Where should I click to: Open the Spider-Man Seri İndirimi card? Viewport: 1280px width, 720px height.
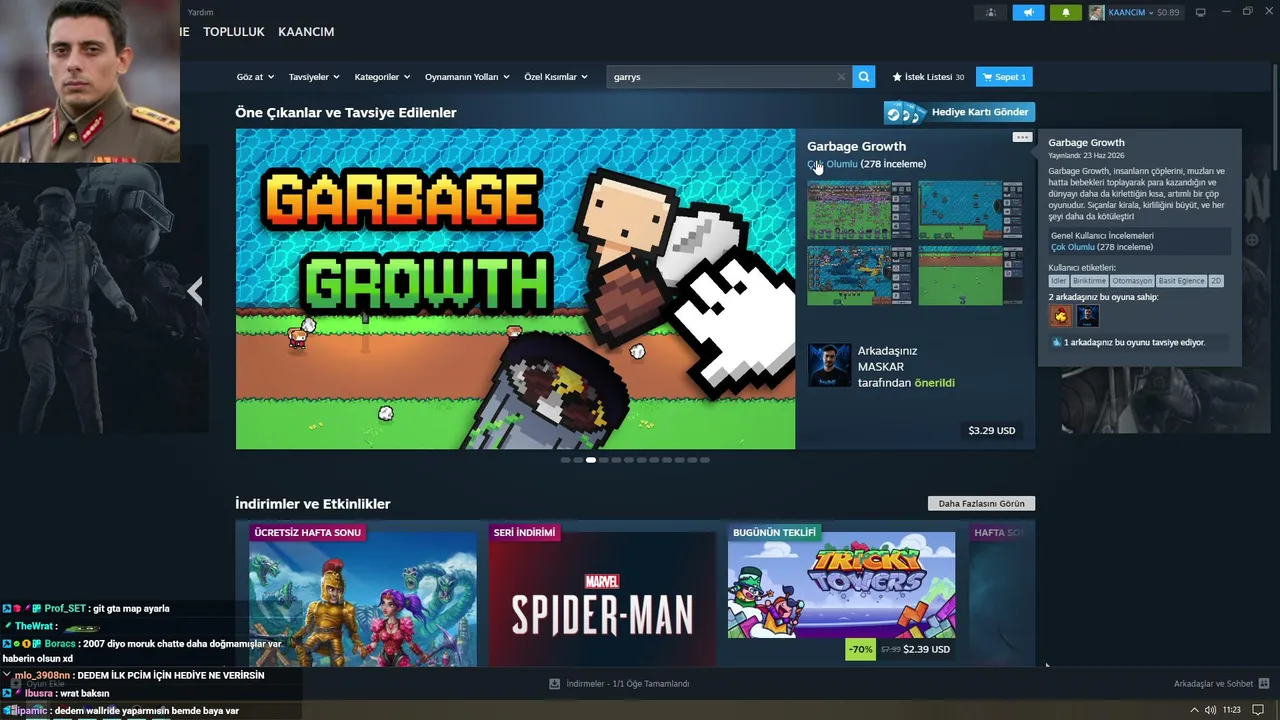tap(602, 594)
